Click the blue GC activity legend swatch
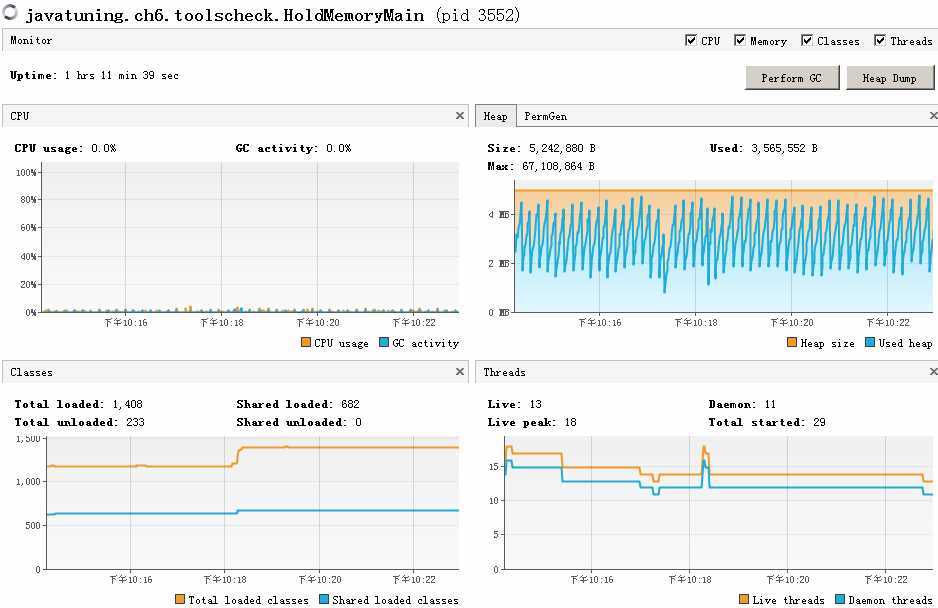The image size is (938, 608). 384,342
